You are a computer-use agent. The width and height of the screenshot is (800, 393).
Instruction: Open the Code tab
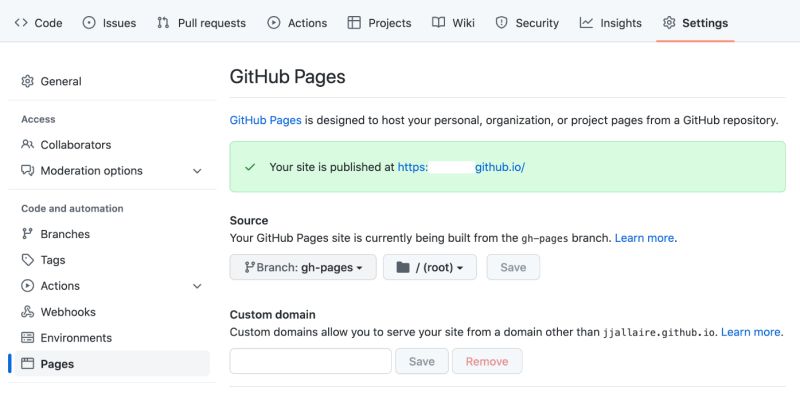point(38,23)
